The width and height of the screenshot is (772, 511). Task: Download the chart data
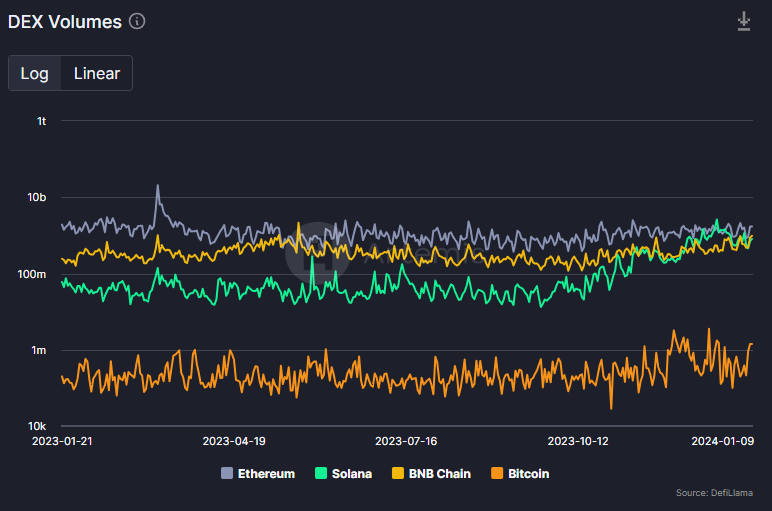pyautogui.click(x=743, y=21)
